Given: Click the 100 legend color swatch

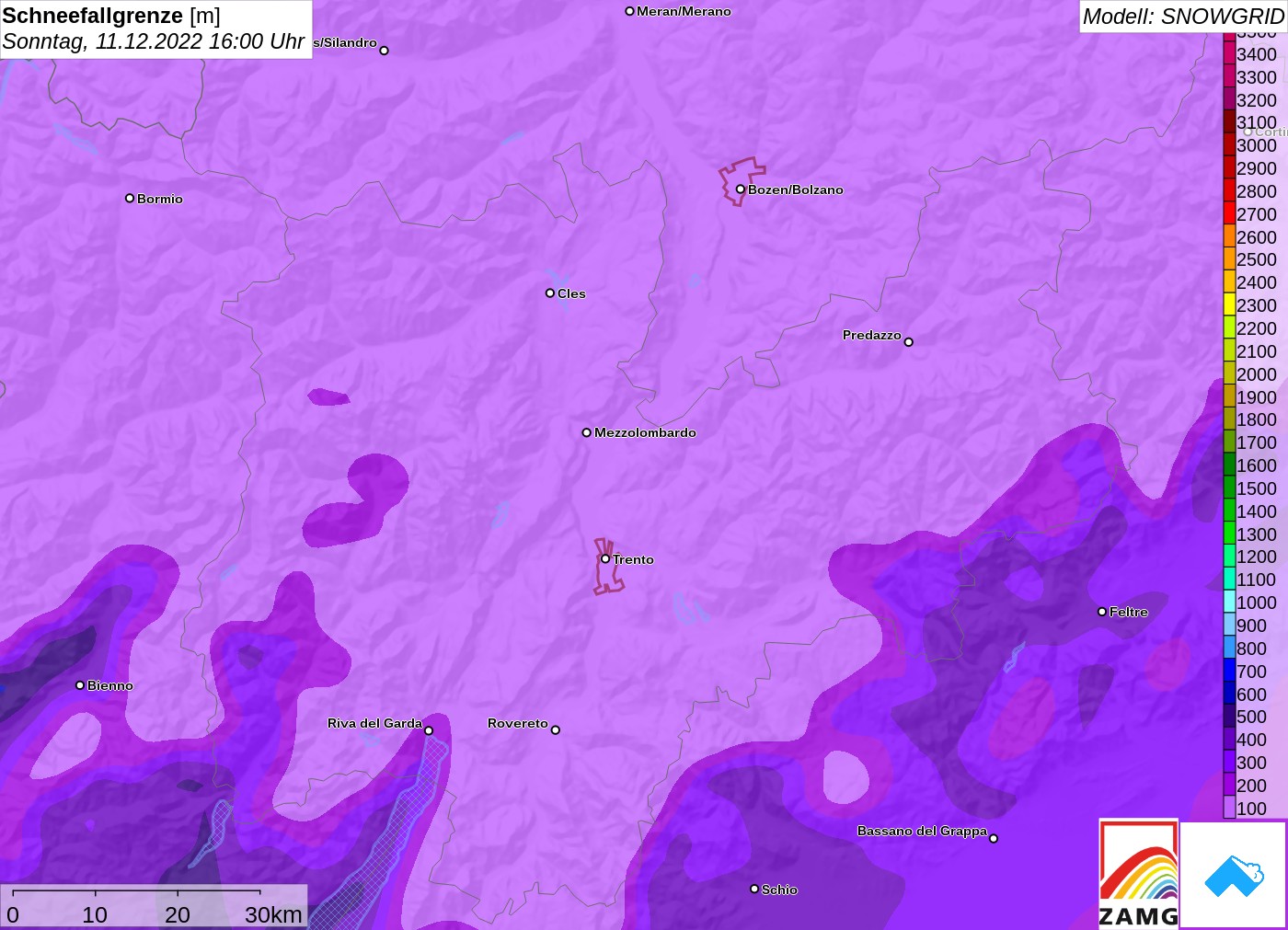Looking at the screenshot, I should click(1229, 808).
